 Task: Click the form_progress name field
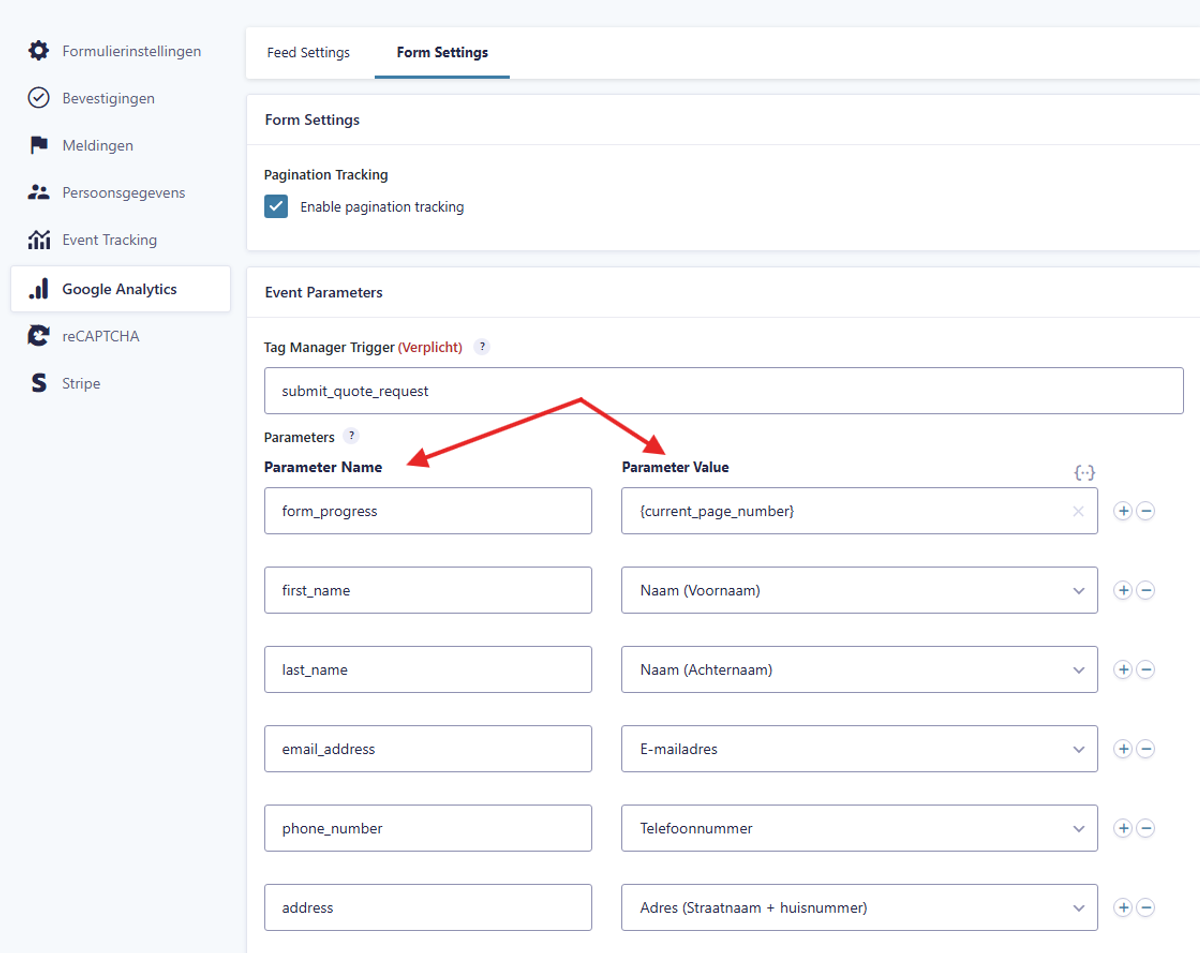tap(428, 511)
